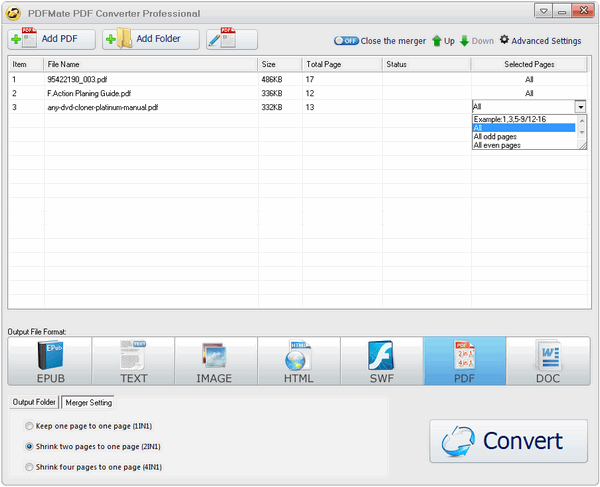Choose TEXT output format
This screenshot has width=600, height=487.
point(133,361)
